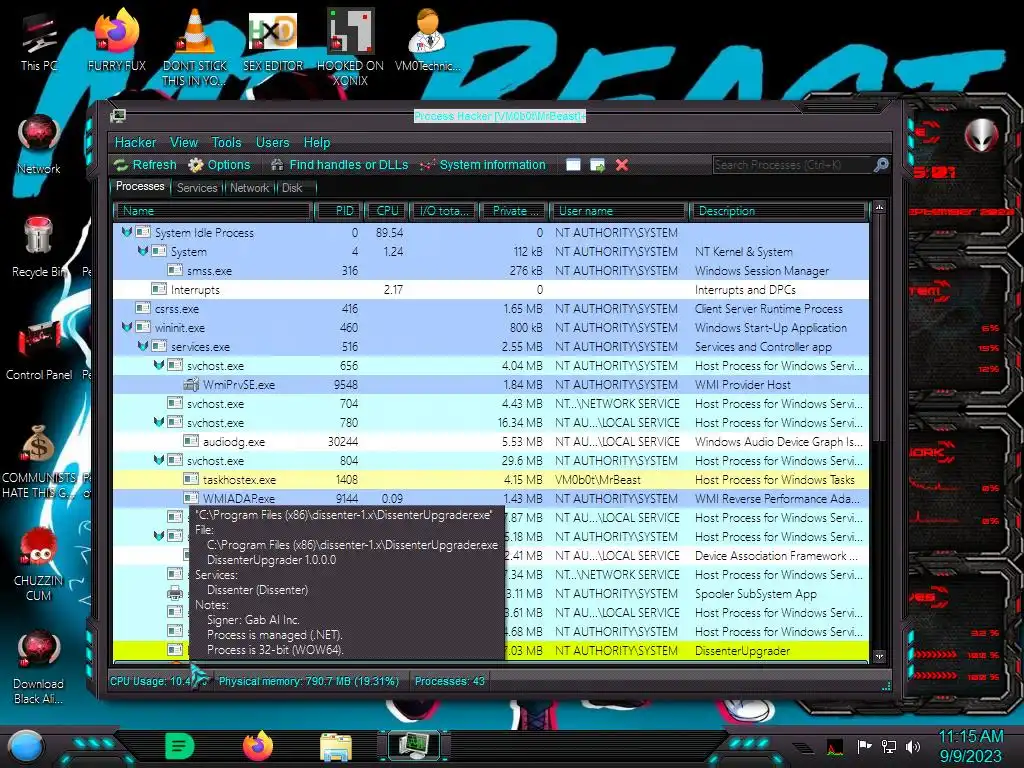This screenshot has width=1024, height=768.
Task: Switch to the Services tab
Action: pyautogui.click(x=197, y=188)
